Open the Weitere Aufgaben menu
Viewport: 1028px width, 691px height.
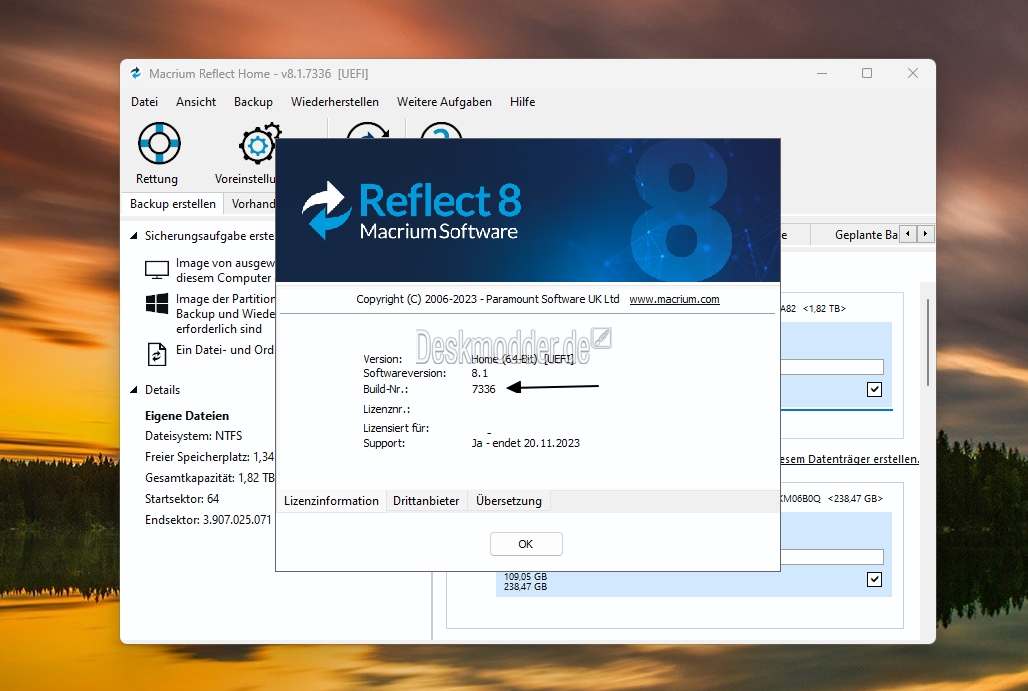[444, 102]
